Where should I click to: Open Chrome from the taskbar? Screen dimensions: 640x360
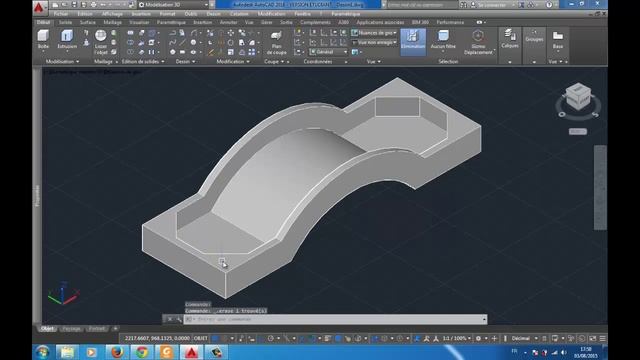tap(142, 352)
